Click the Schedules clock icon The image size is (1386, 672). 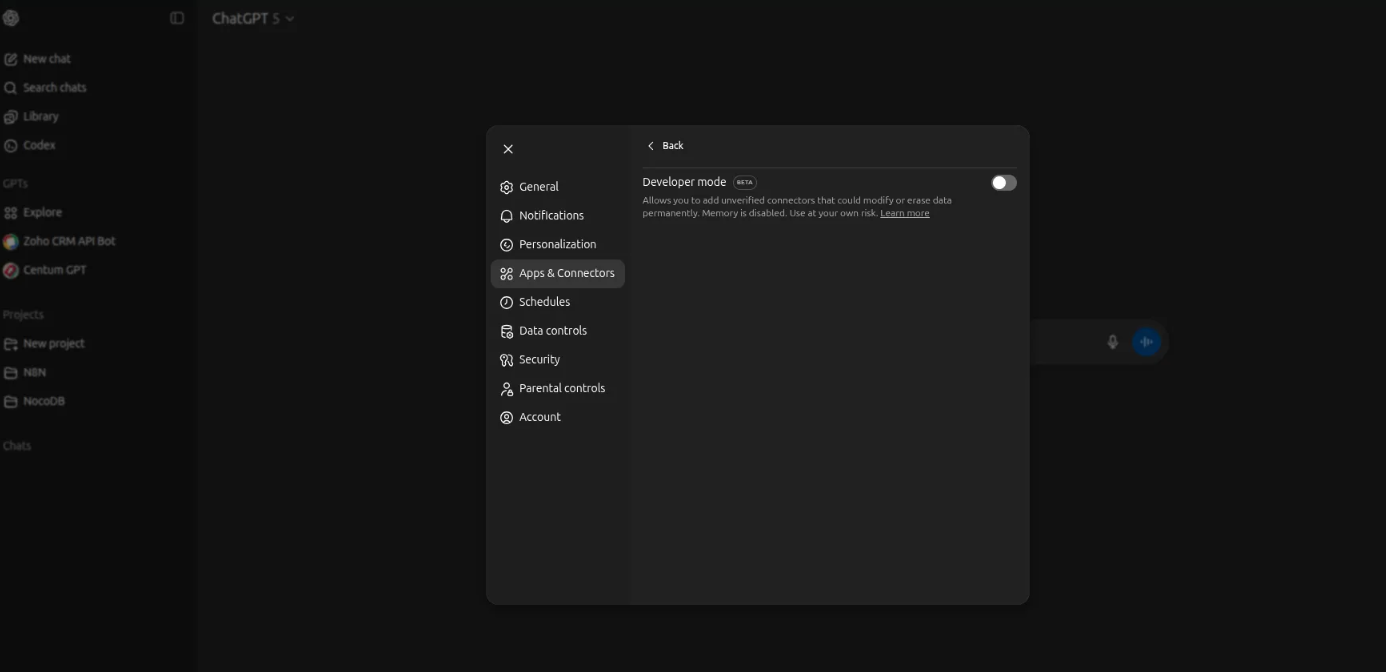[506, 302]
